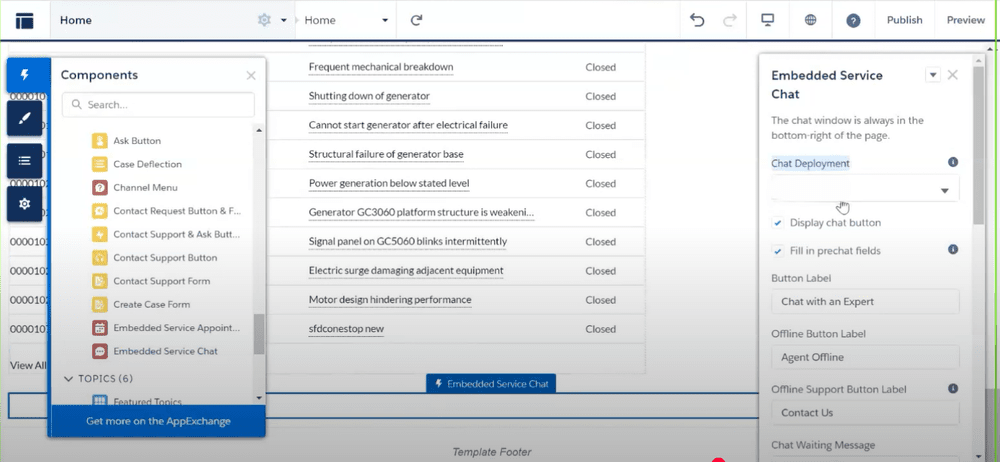Screen dimensions: 1000x462
Task: Select Embedded Service Appointment component icon
Action: [99, 328]
